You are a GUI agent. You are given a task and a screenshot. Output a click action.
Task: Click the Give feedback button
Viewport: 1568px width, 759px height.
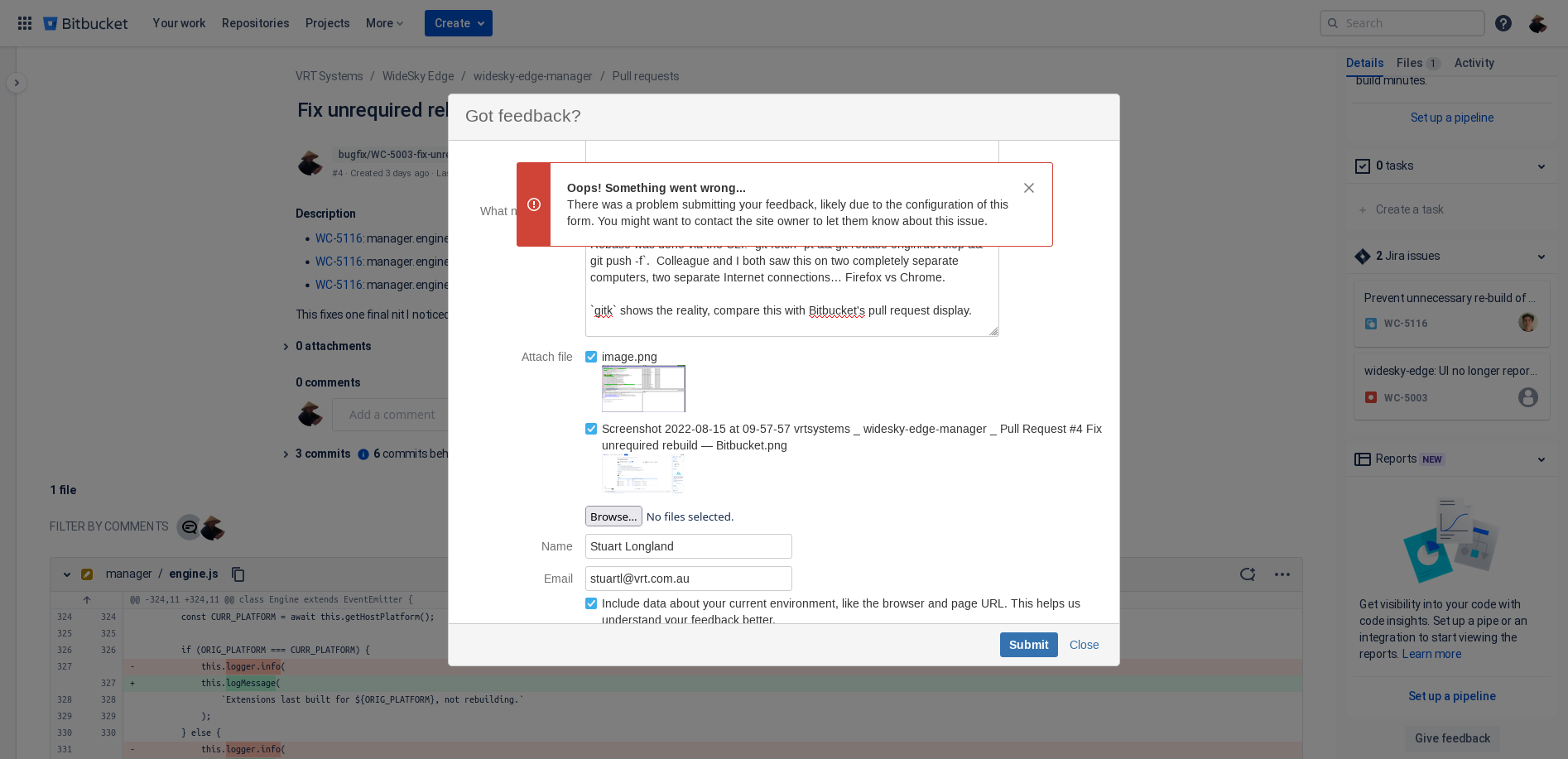[x=1452, y=738]
